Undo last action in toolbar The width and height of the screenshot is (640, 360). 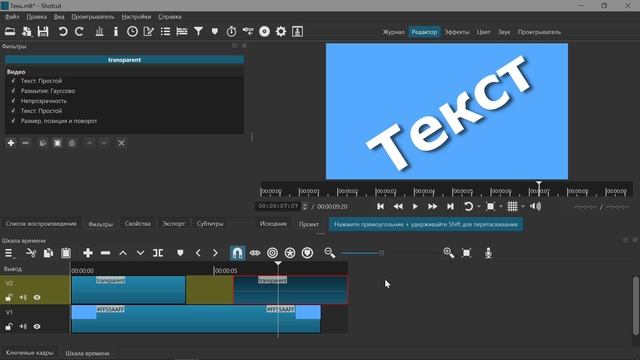tap(62, 32)
